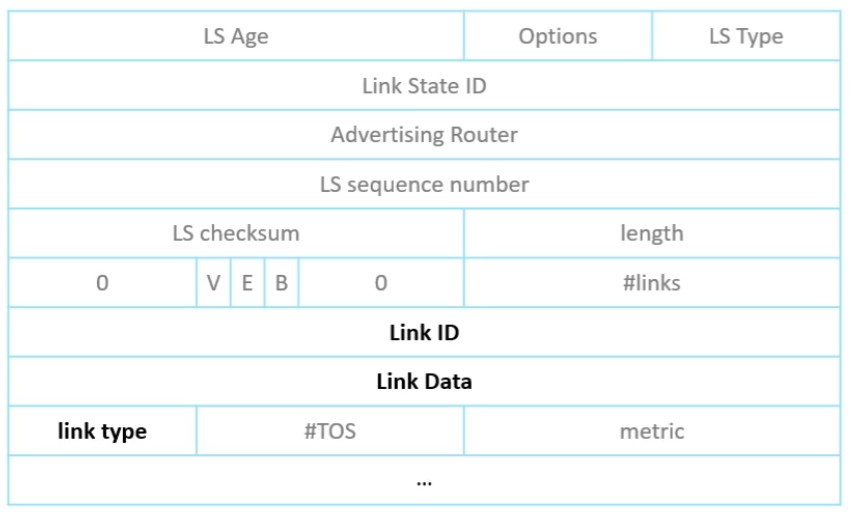850x512 pixels.
Task: Select the LS sequence number row
Action: coord(424,184)
